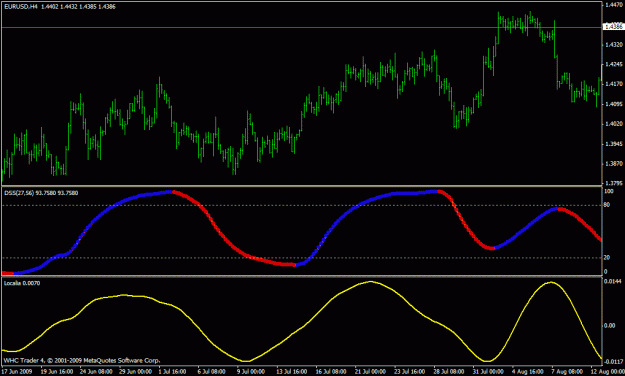The image size is (625, 376).
Task: Click the 28 Jul 08:00 time label
Action: pyautogui.click(x=449, y=372)
